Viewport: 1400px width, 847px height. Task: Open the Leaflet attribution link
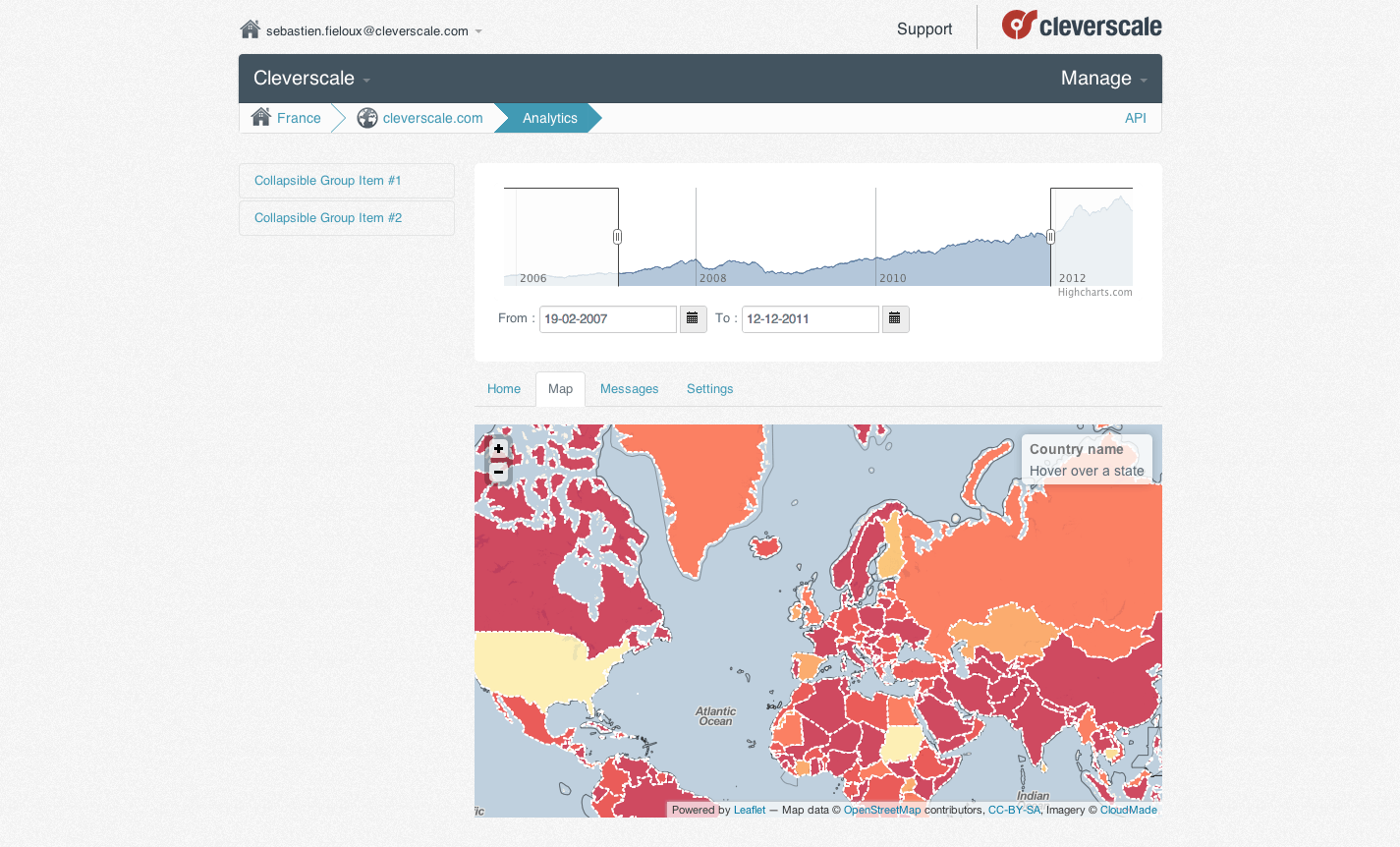(x=750, y=811)
